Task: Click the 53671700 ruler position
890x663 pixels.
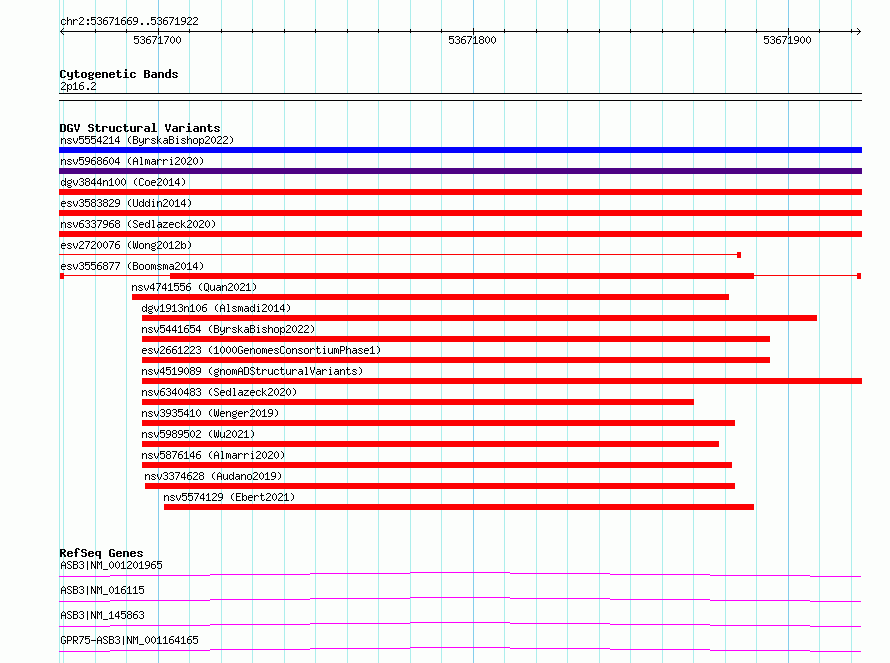Action: coord(157,40)
